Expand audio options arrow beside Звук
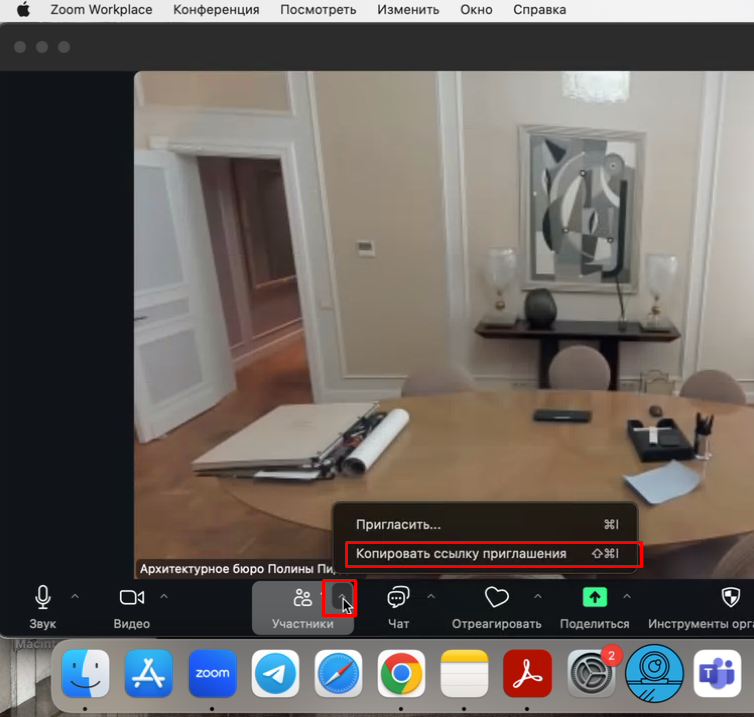 (75, 597)
